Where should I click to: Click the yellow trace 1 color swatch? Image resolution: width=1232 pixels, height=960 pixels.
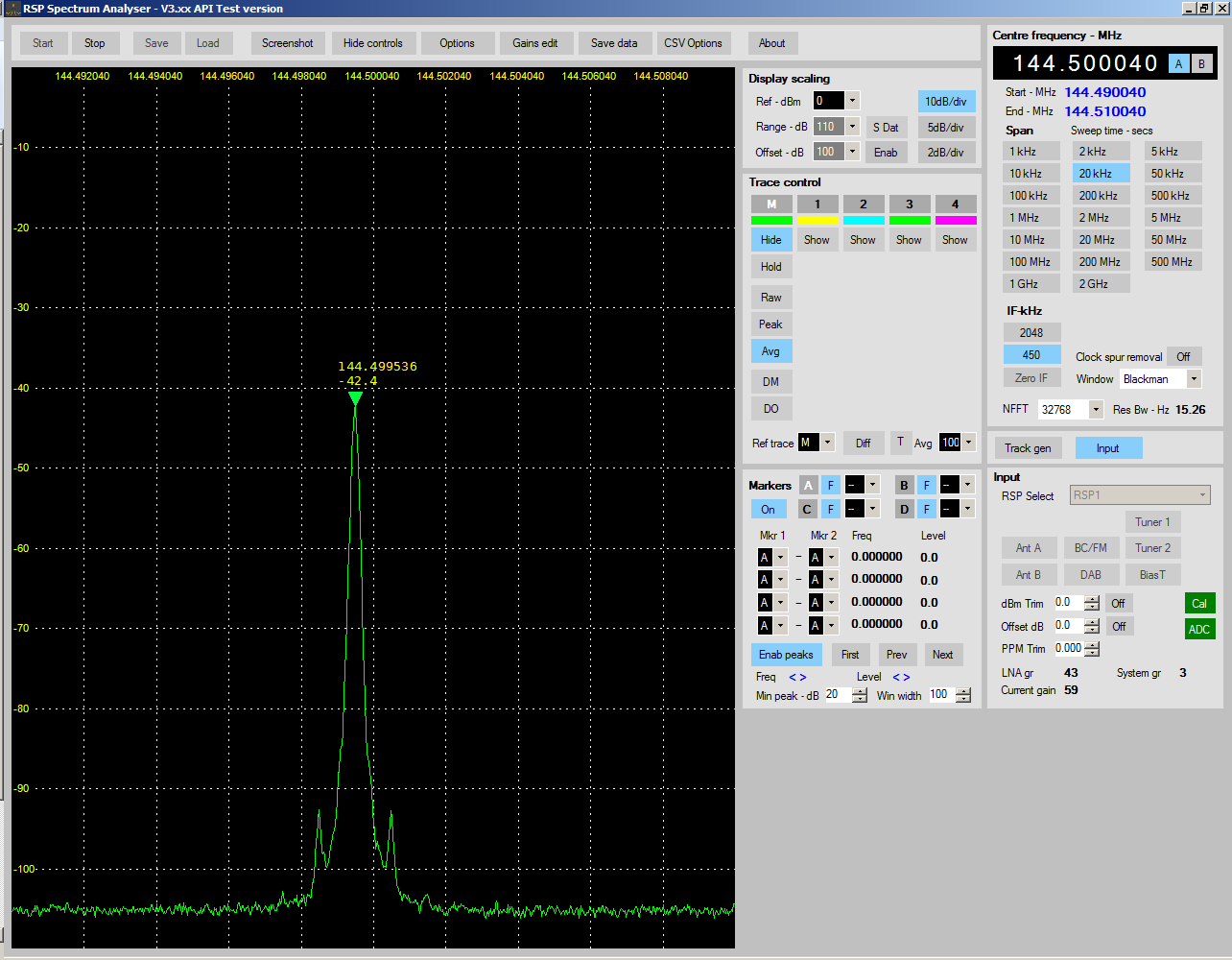(x=817, y=221)
